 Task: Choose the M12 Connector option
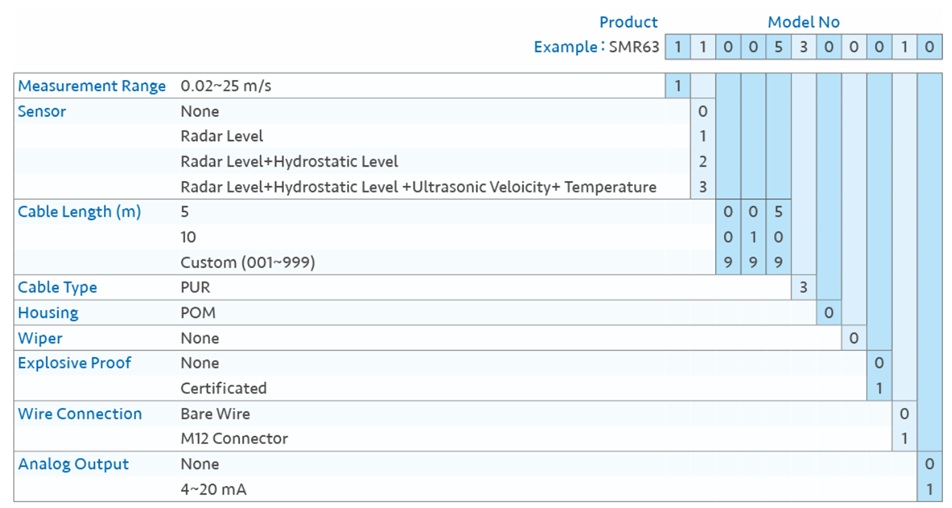point(234,438)
